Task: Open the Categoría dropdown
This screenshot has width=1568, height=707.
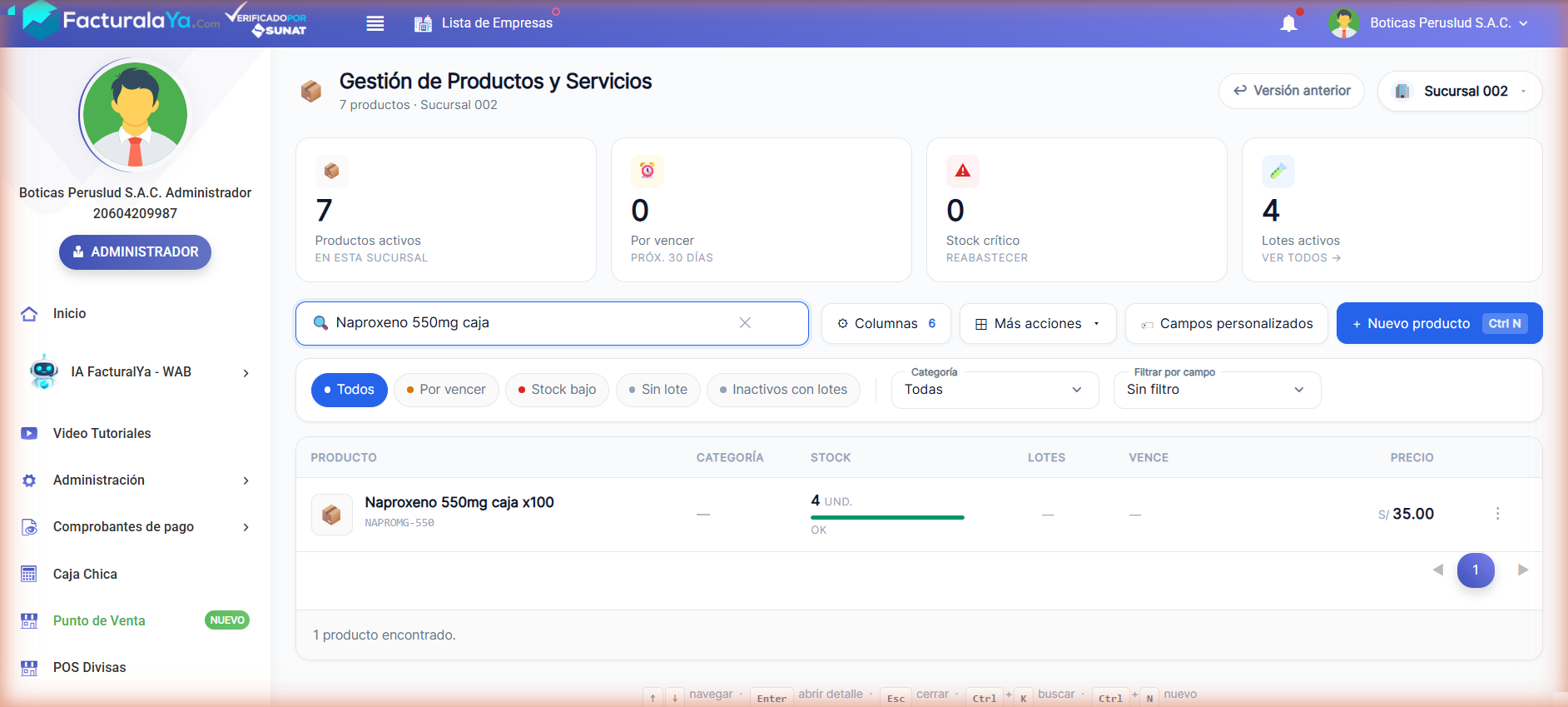Action: [x=995, y=390]
